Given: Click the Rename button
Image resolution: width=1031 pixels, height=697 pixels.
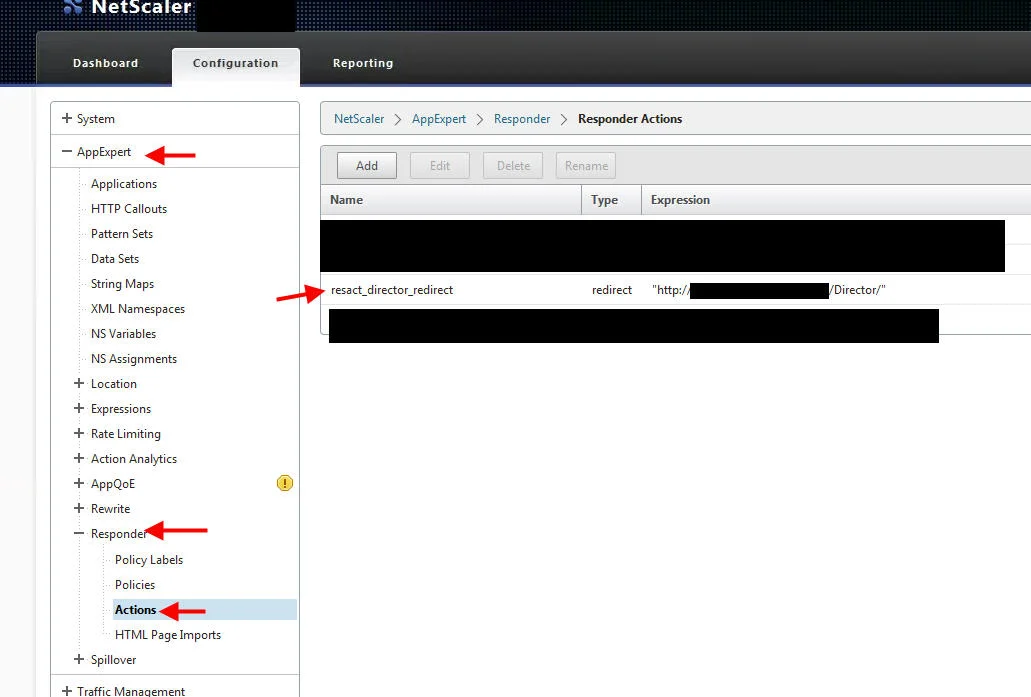Looking at the screenshot, I should pos(586,166).
